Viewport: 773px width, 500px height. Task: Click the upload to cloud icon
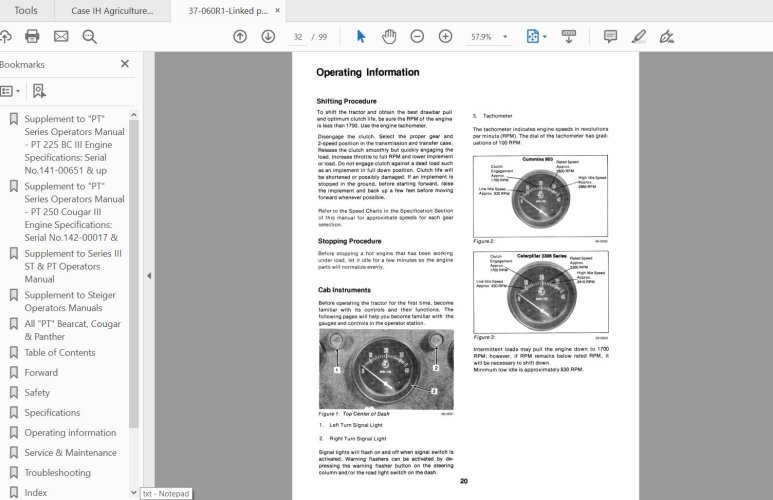(x=5, y=36)
